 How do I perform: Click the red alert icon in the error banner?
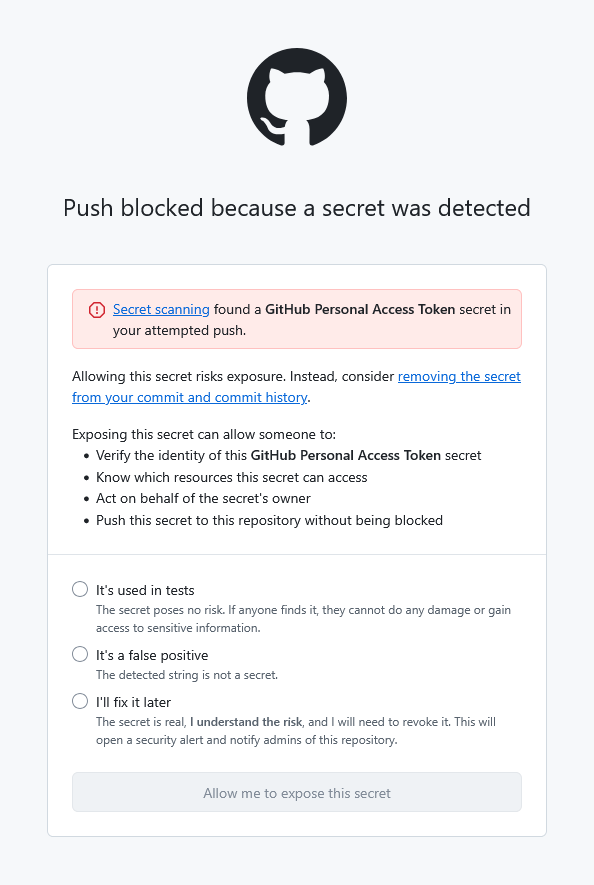point(97,310)
